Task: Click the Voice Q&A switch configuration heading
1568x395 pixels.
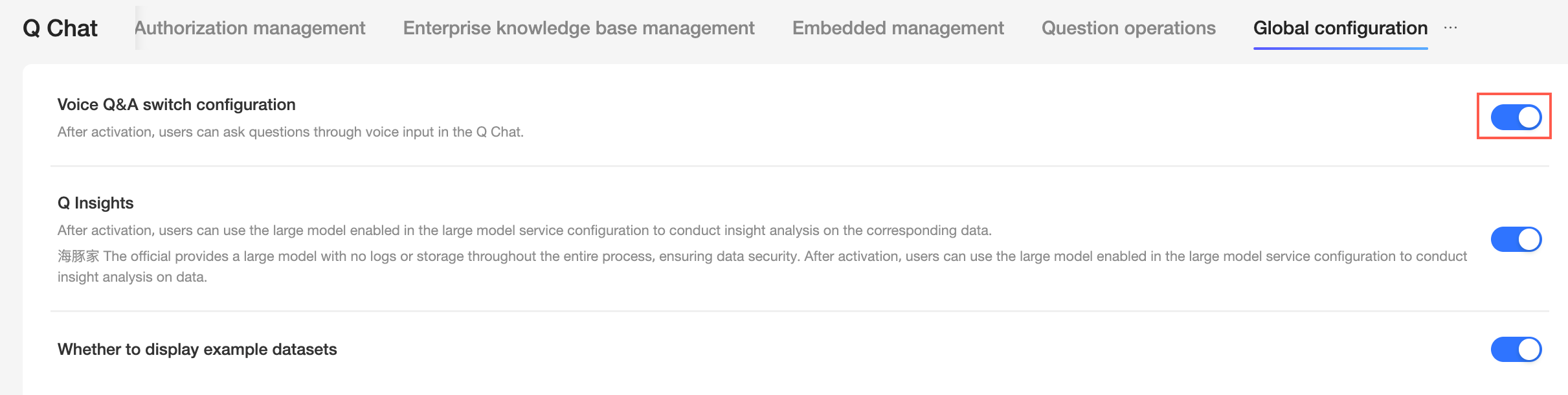Action: [176, 104]
